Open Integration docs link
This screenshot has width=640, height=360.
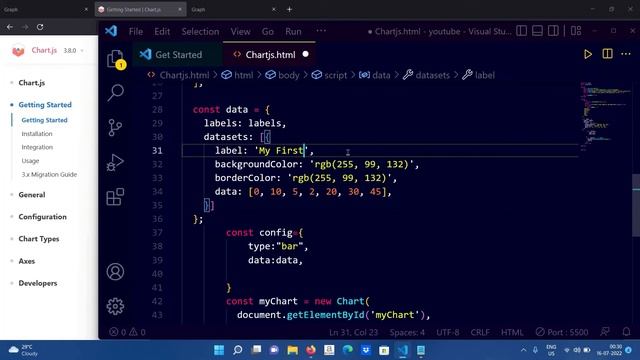[37, 147]
